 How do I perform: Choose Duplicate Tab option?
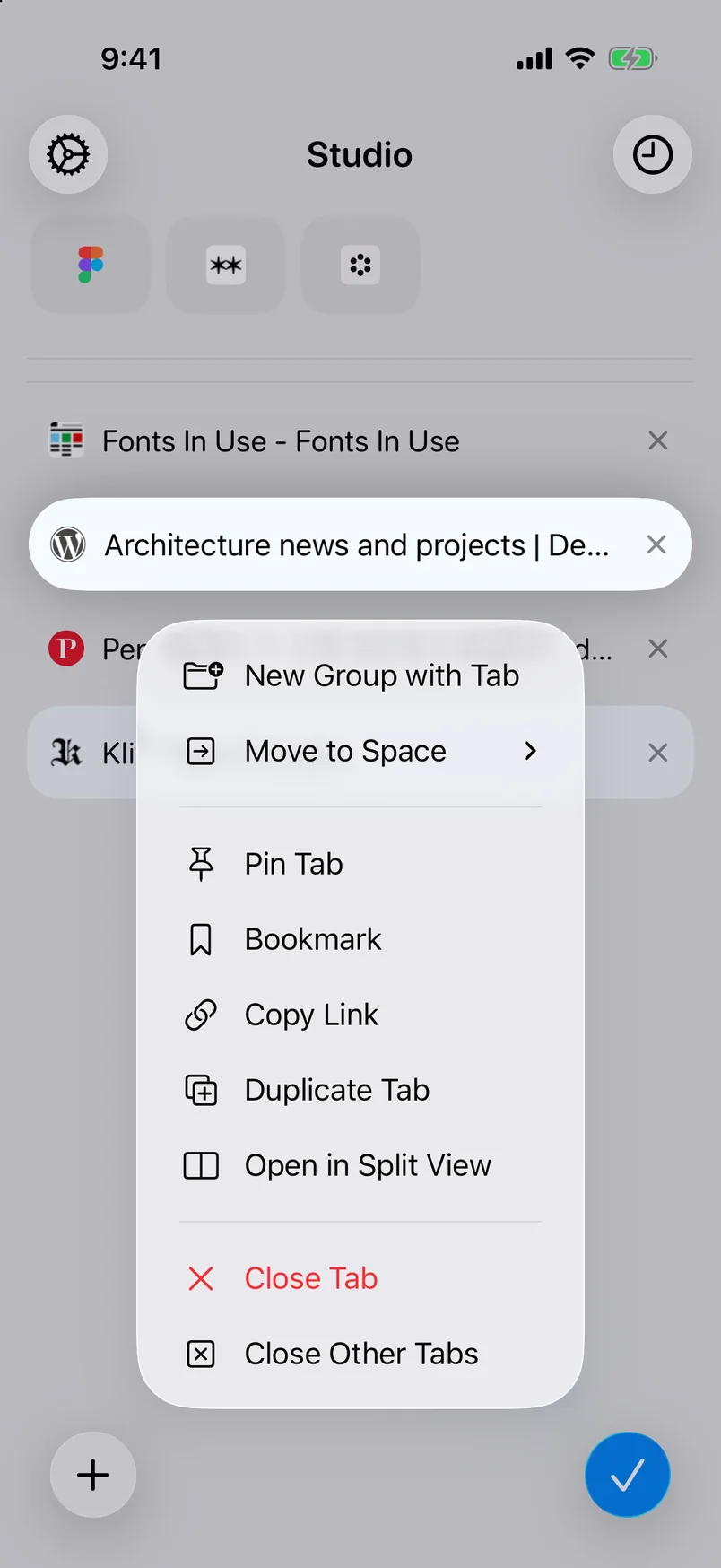coord(360,1090)
